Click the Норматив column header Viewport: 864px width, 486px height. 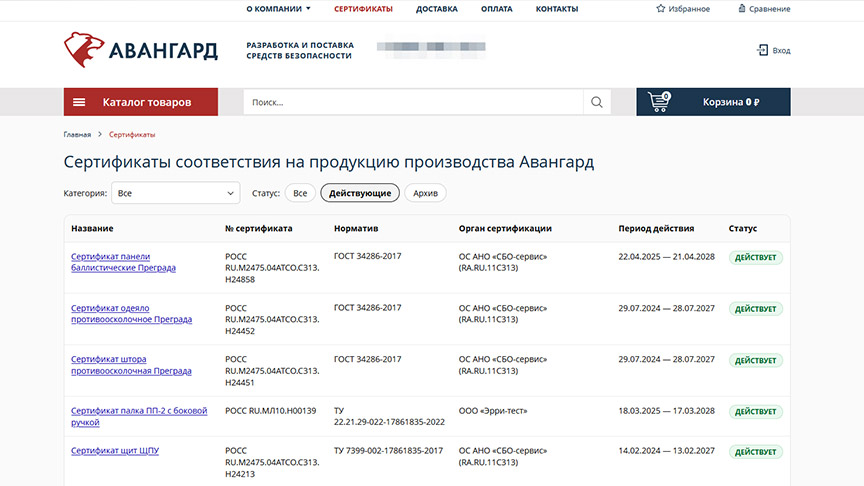[356, 228]
